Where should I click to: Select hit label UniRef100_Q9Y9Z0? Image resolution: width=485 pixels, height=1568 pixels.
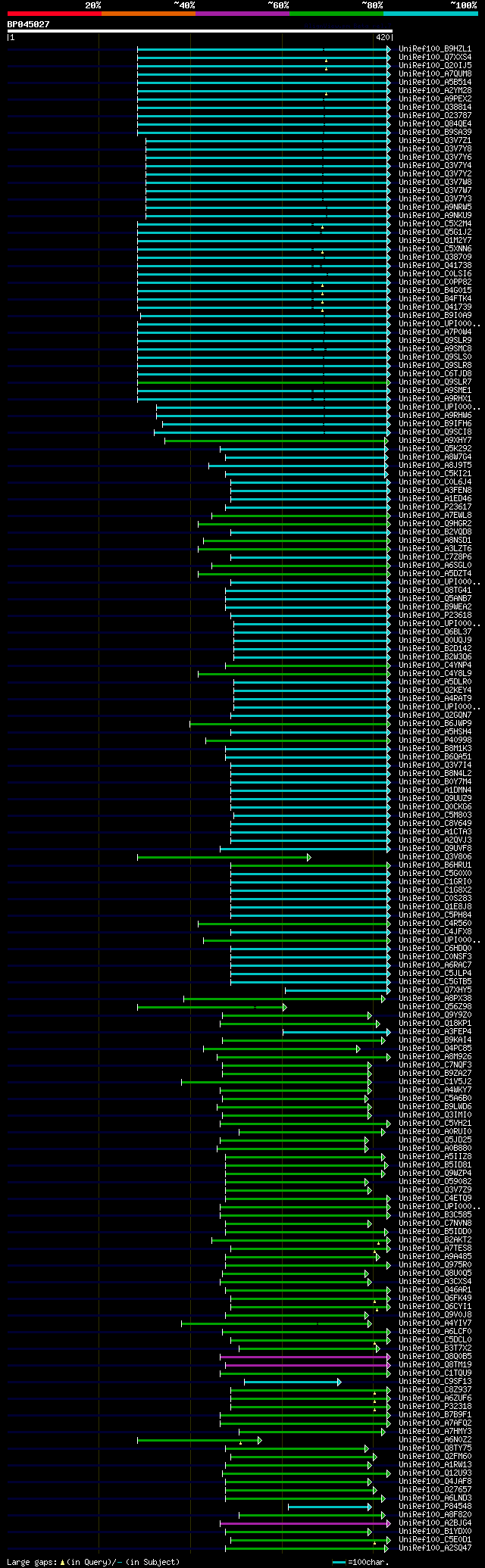(435, 1015)
